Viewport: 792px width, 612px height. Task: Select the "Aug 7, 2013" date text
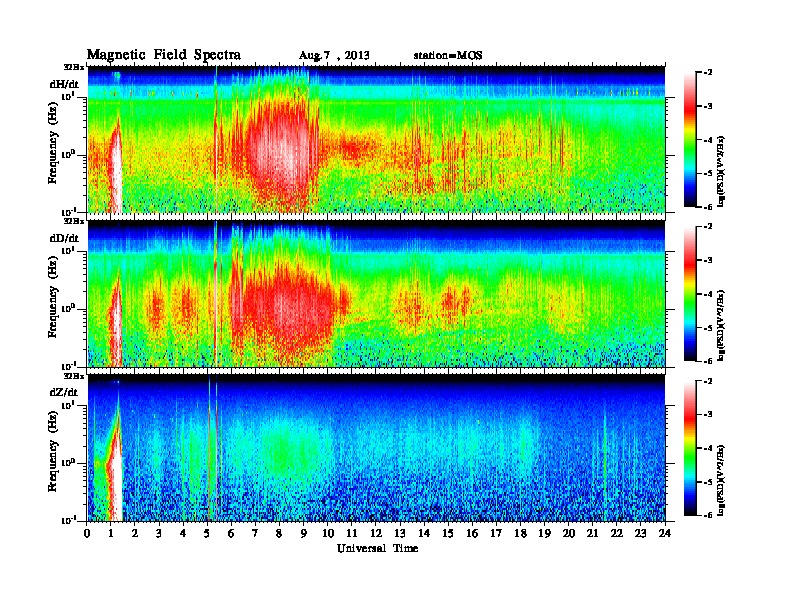point(334,56)
